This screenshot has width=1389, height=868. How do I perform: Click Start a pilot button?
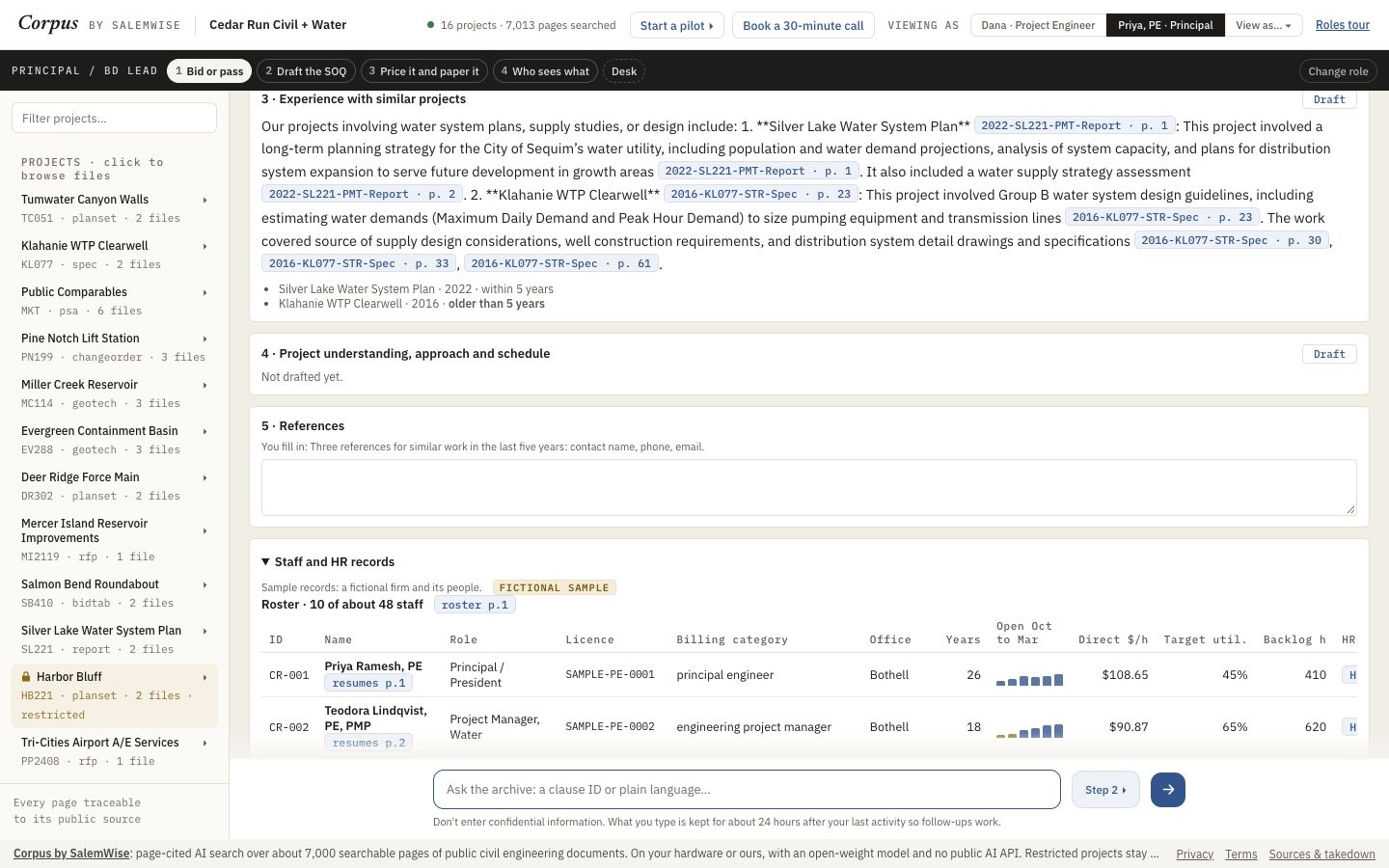tap(676, 25)
